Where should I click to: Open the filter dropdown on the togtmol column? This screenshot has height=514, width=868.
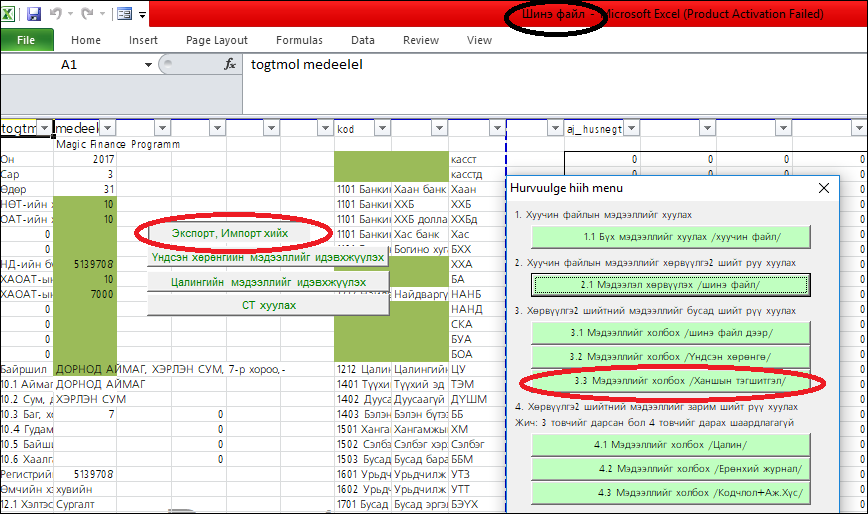(43, 128)
